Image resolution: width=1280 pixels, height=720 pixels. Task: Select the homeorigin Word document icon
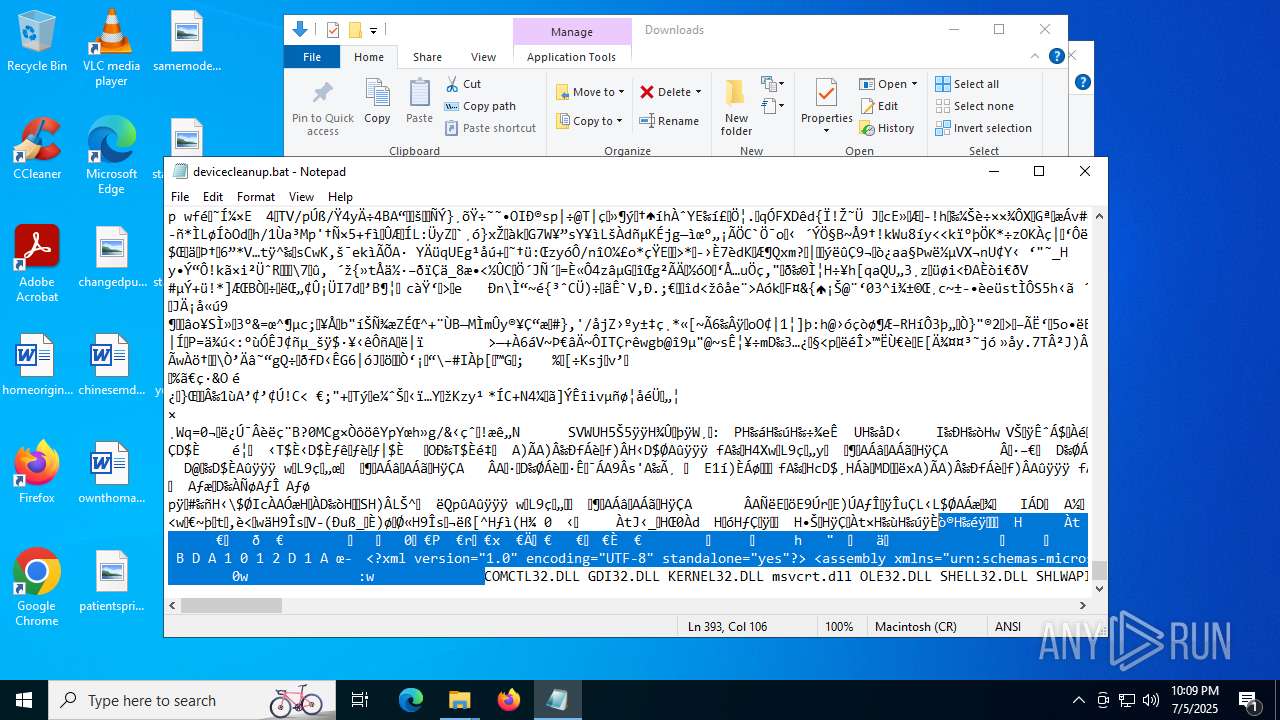35,365
